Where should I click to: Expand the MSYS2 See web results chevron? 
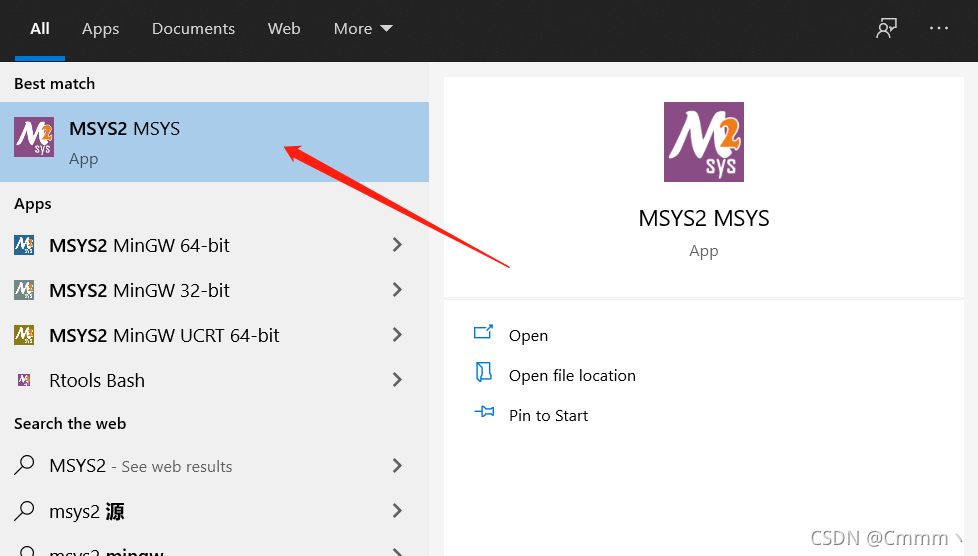point(397,466)
